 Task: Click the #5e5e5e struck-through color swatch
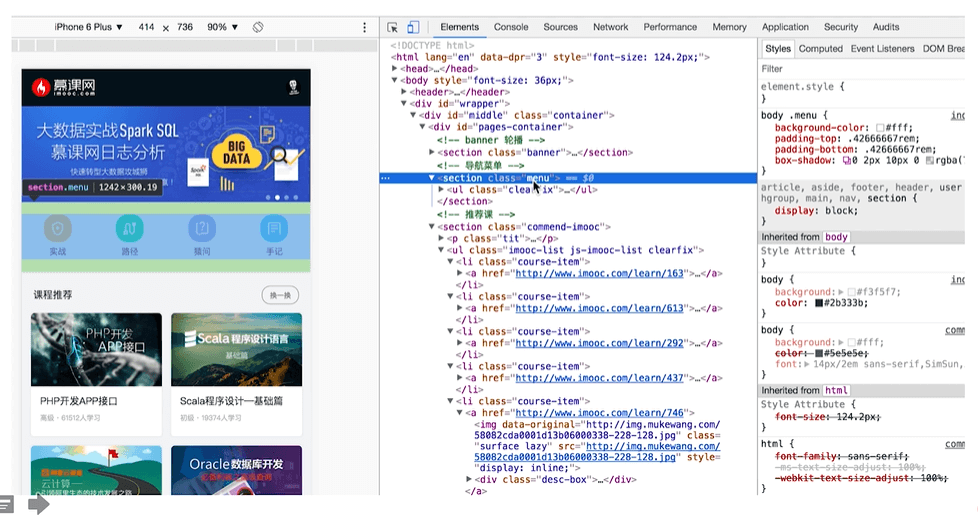819,353
